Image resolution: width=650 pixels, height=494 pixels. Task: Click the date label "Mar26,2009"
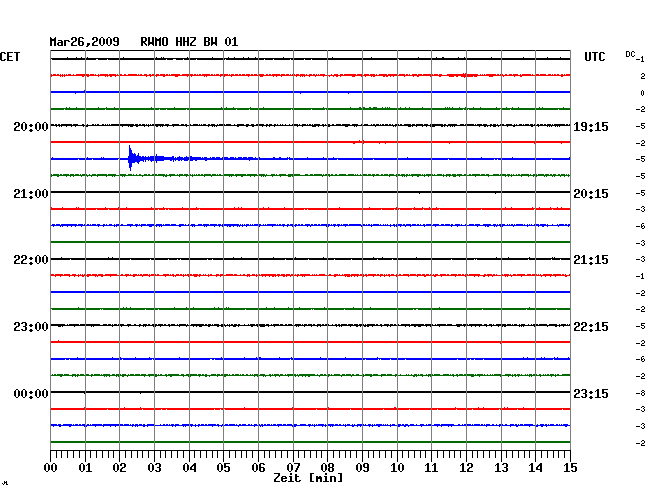85,42
